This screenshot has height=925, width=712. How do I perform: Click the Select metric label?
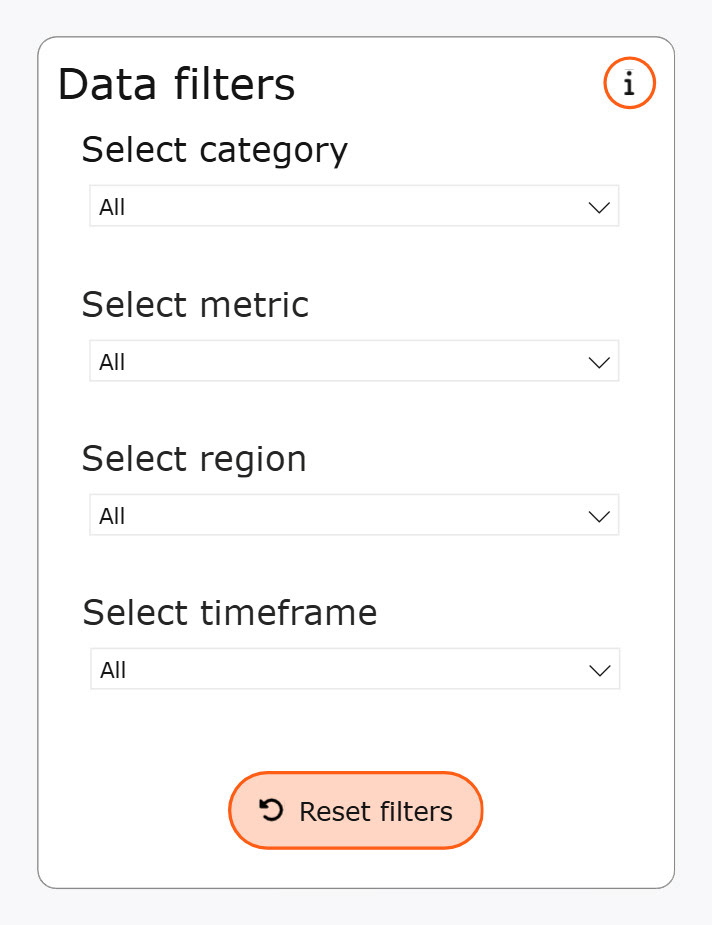pyautogui.click(x=195, y=305)
